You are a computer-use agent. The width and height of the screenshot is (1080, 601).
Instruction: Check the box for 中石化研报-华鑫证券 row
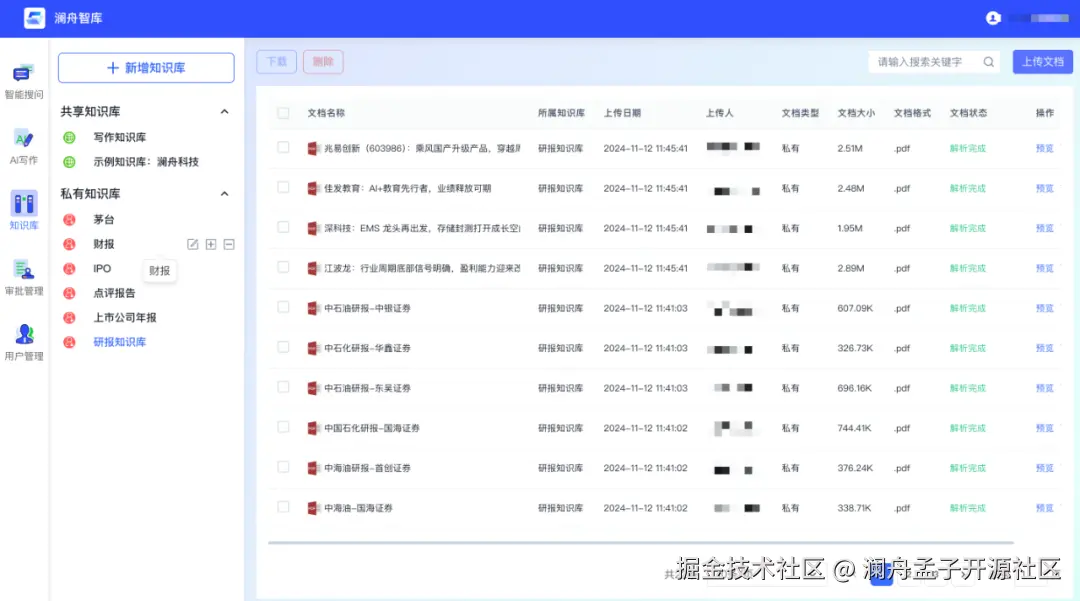pos(283,347)
